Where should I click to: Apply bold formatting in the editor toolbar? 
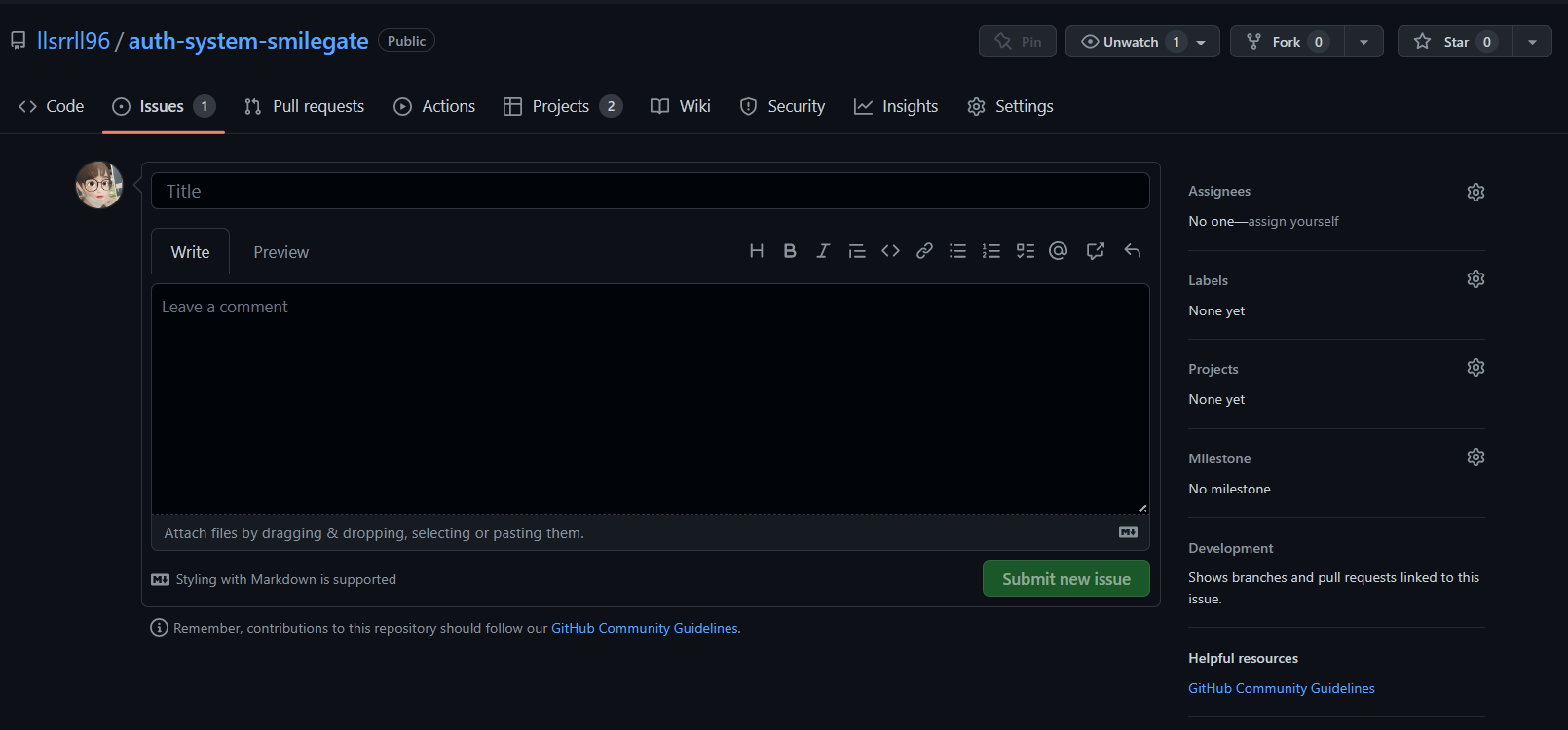pyautogui.click(x=790, y=251)
